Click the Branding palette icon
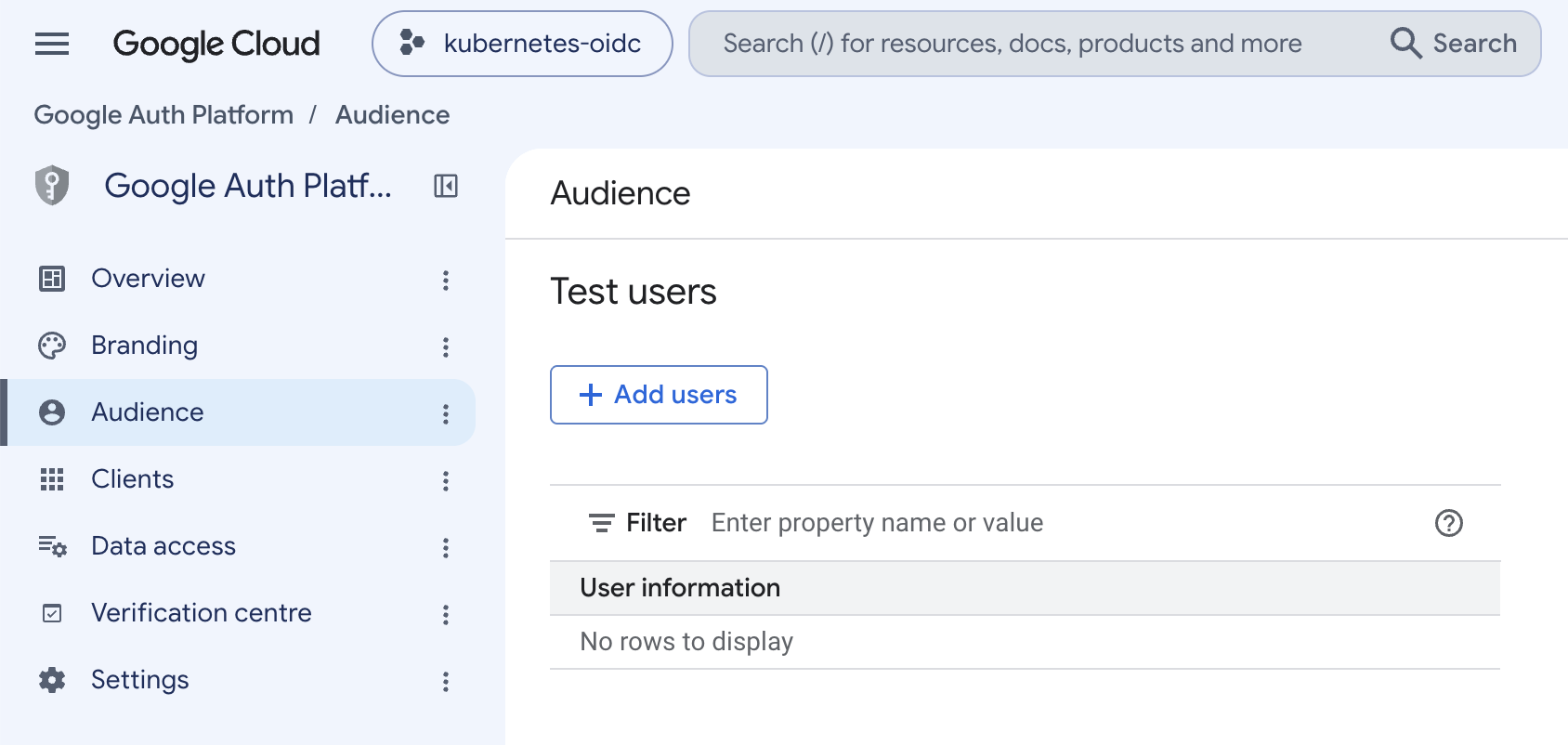 (x=52, y=346)
